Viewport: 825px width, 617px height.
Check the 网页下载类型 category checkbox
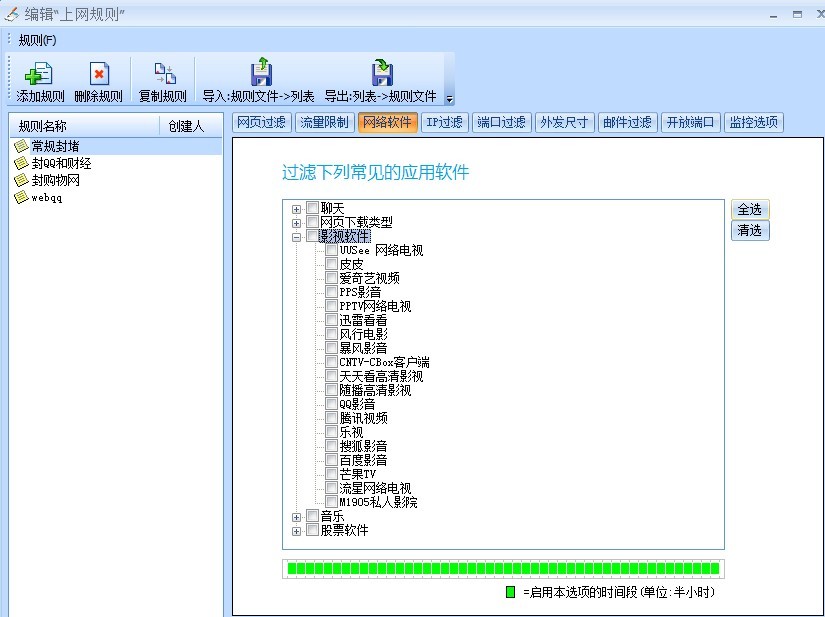pos(313,221)
